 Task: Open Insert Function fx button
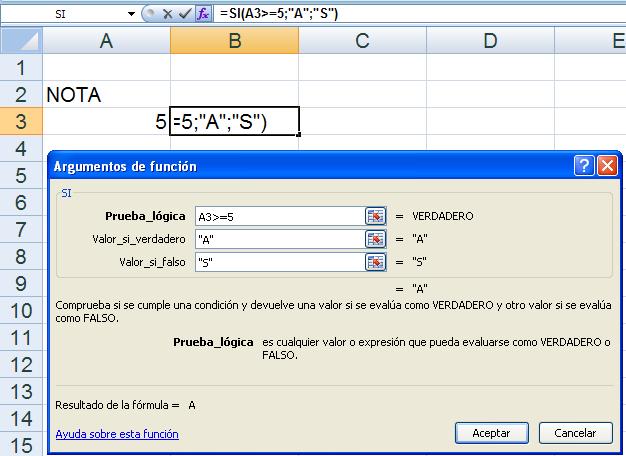202,16
